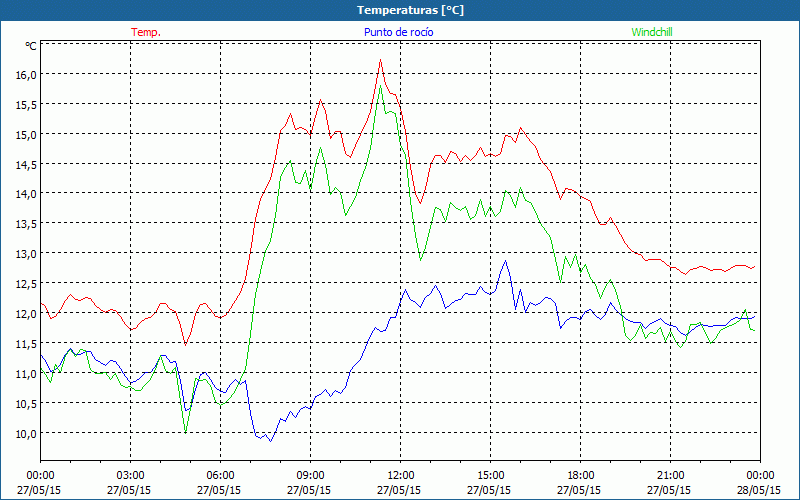Click the 18:00 27/05/15 time label
The height and width of the screenshot is (500, 800).
click(579, 483)
